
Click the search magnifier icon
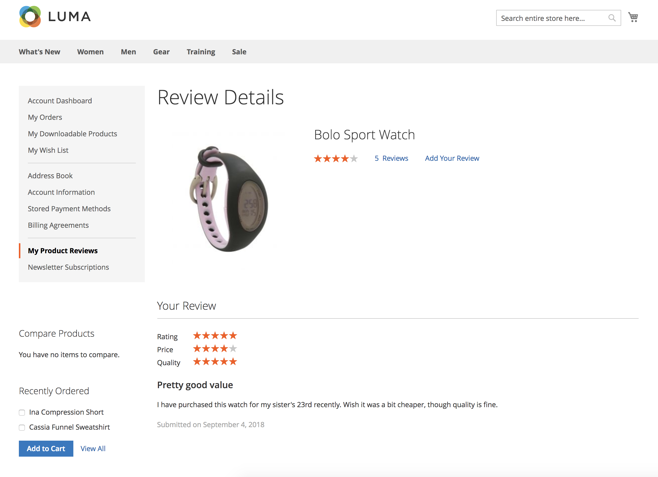(612, 18)
